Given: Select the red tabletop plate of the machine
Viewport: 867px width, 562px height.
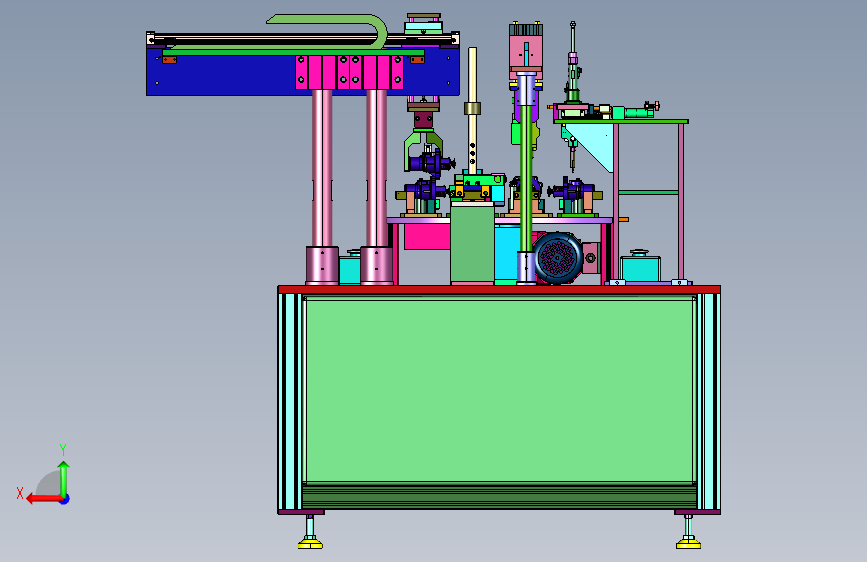Looking at the screenshot, I should coord(499,289).
